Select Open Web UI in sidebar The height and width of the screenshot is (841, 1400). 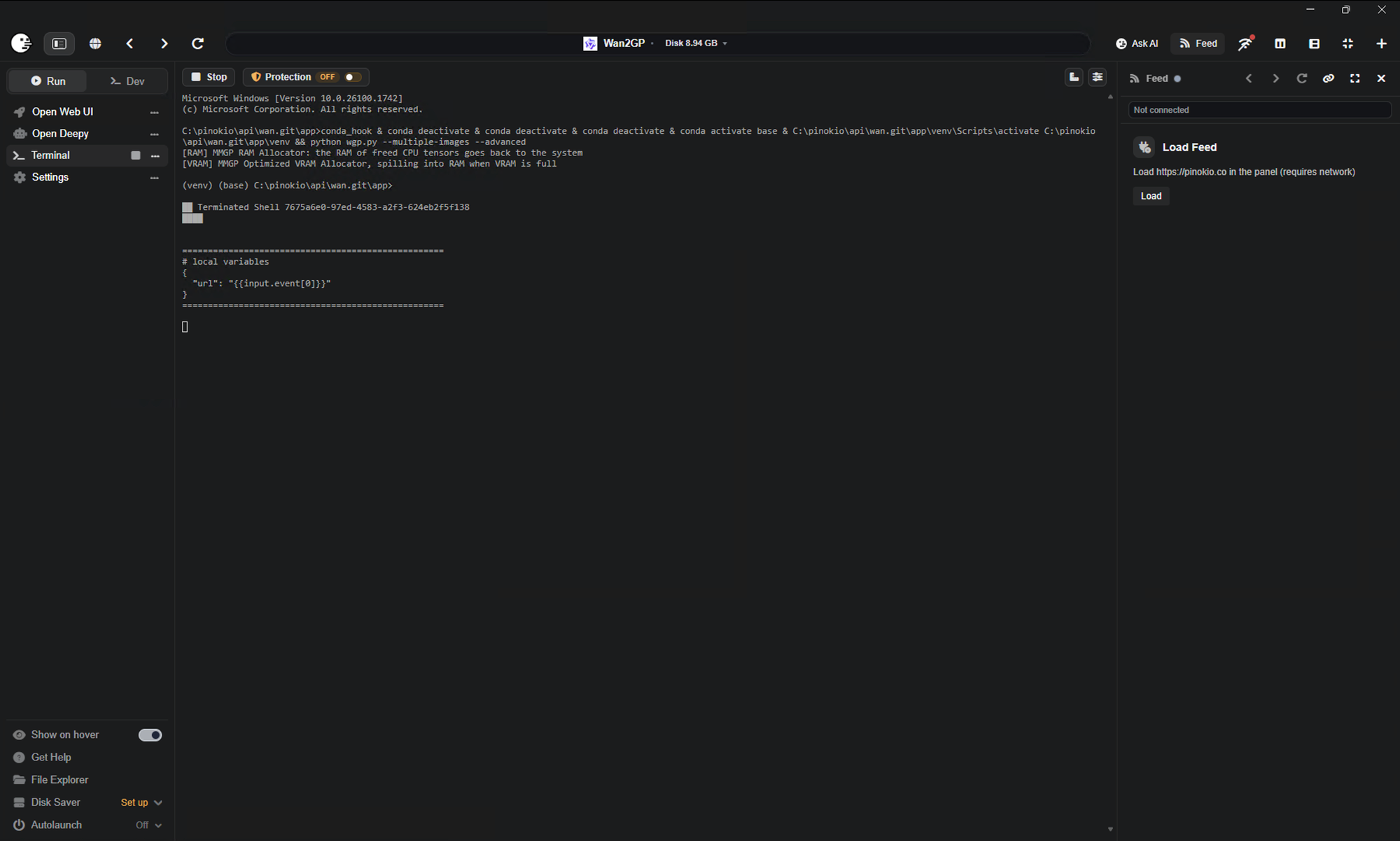point(62,112)
